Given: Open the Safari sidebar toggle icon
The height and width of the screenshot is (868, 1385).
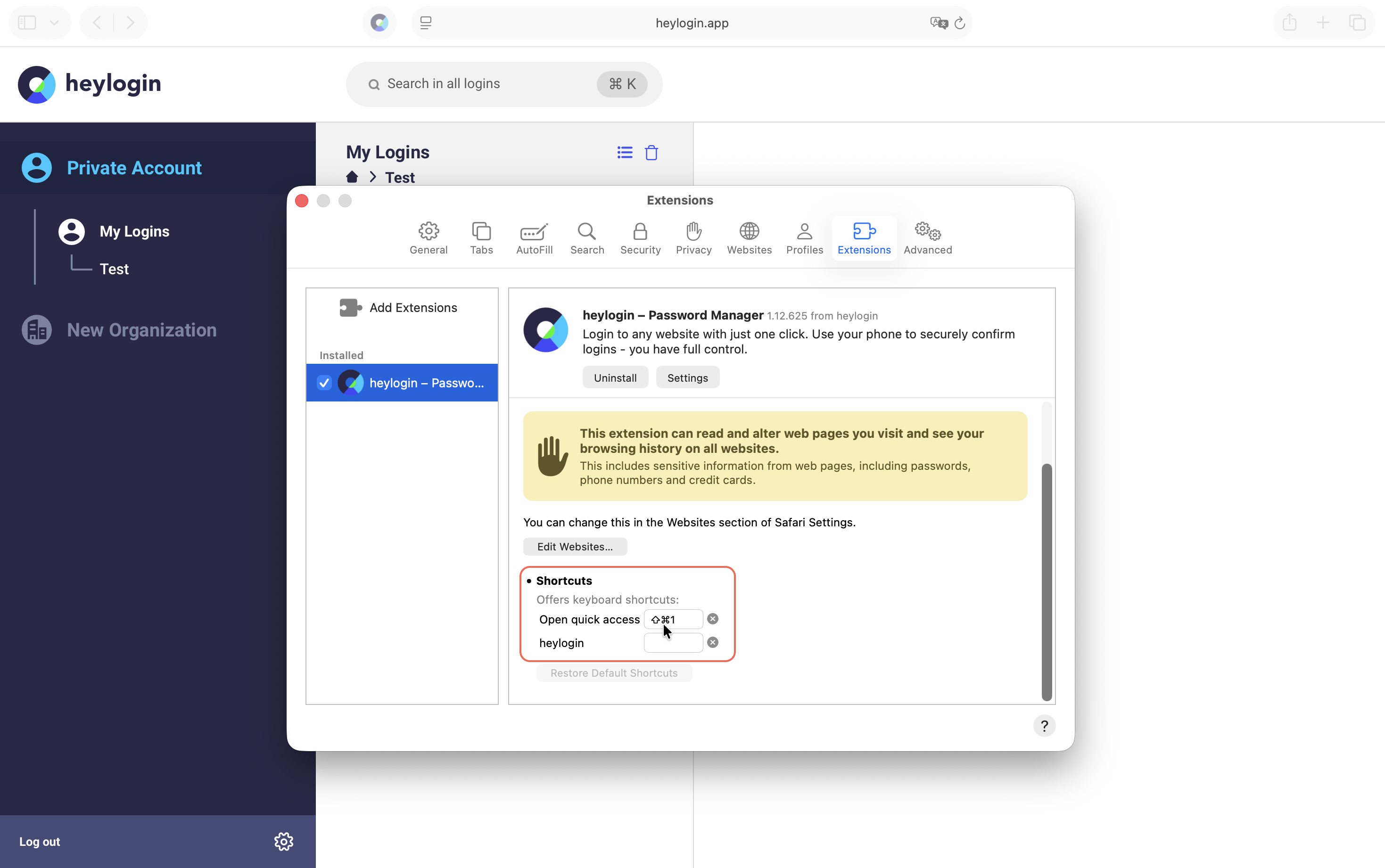Looking at the screenshot, I should pyautogui.click(x=27, y=23).
